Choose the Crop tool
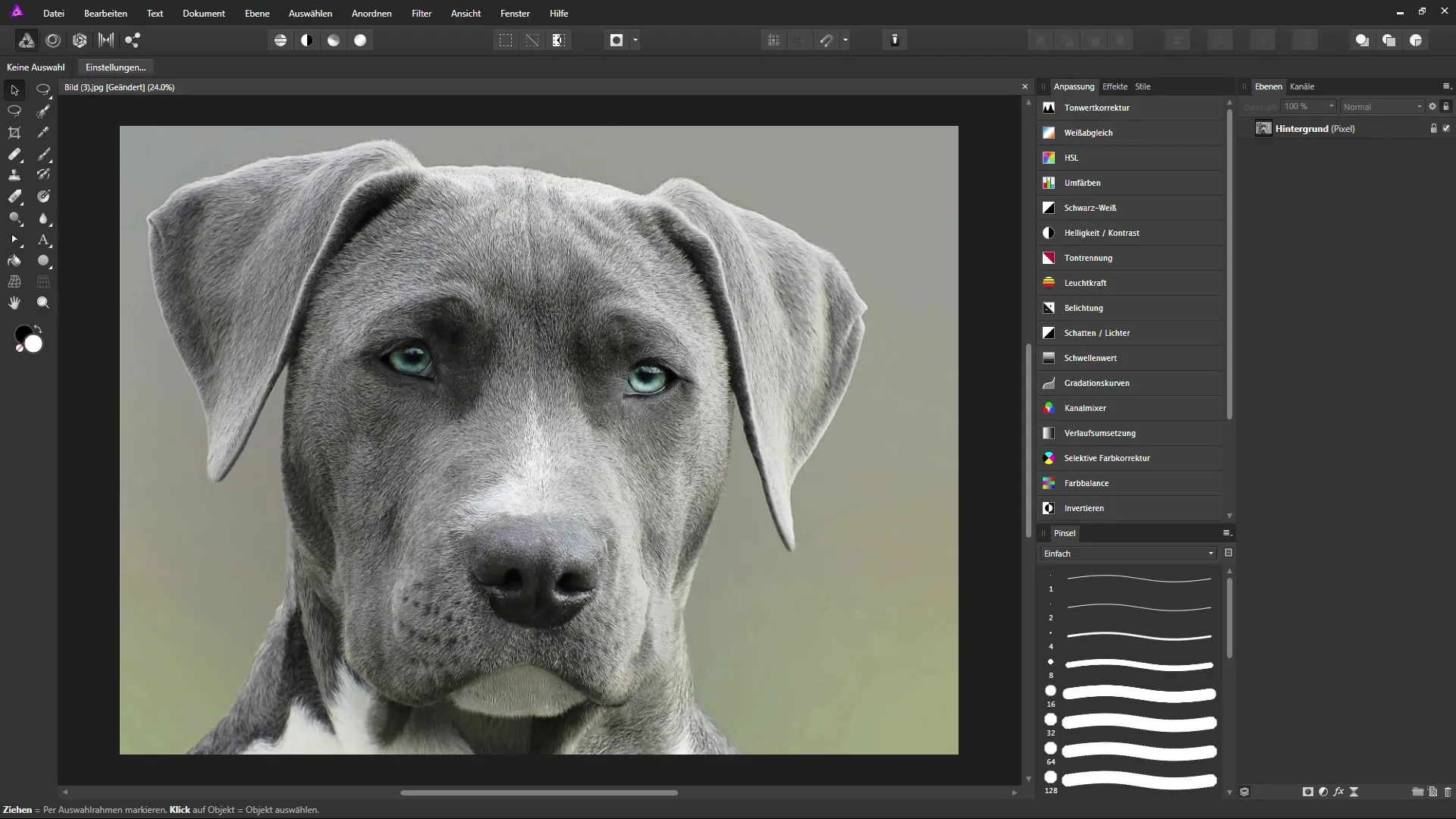The image size is (1456, 819). coord(14,133)
